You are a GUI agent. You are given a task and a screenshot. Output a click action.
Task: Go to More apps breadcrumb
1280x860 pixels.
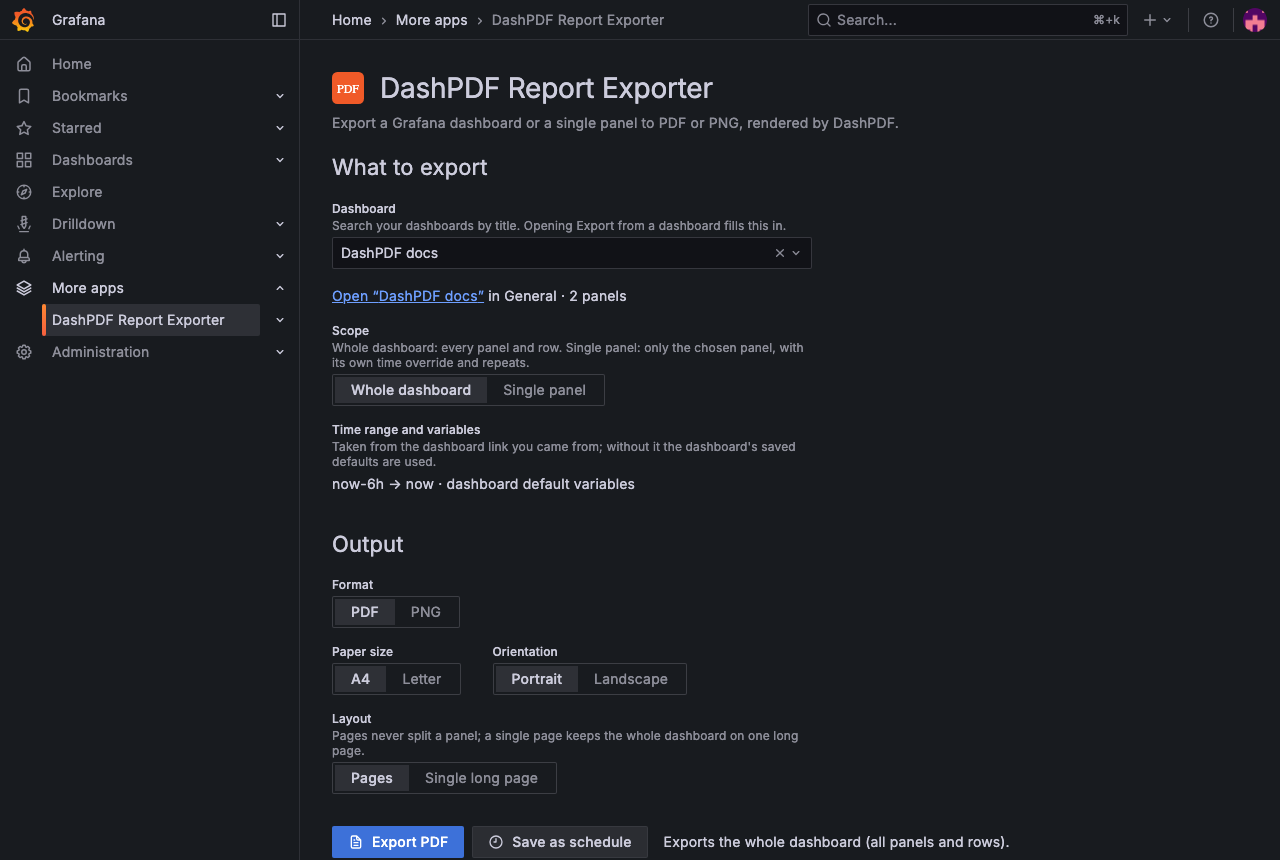pyautogui.click(x=432, y=20)
